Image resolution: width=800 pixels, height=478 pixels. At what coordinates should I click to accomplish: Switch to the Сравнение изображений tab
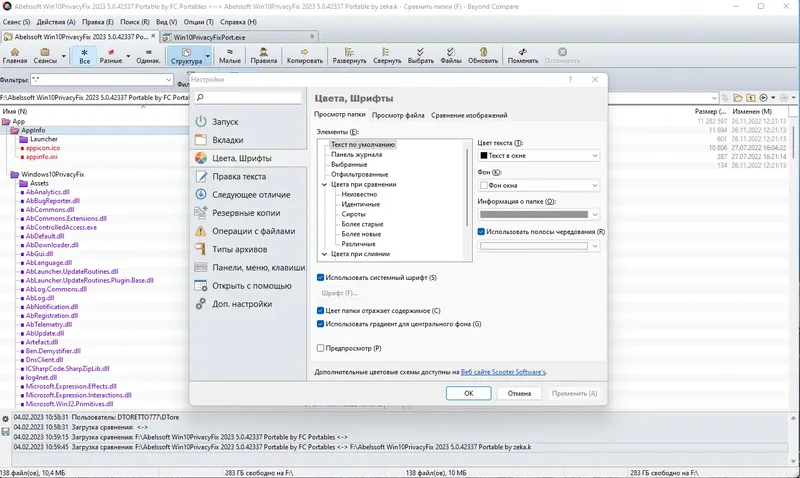click(469, 115)
